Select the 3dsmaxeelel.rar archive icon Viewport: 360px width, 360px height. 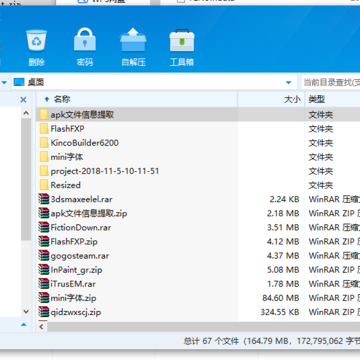44,199
